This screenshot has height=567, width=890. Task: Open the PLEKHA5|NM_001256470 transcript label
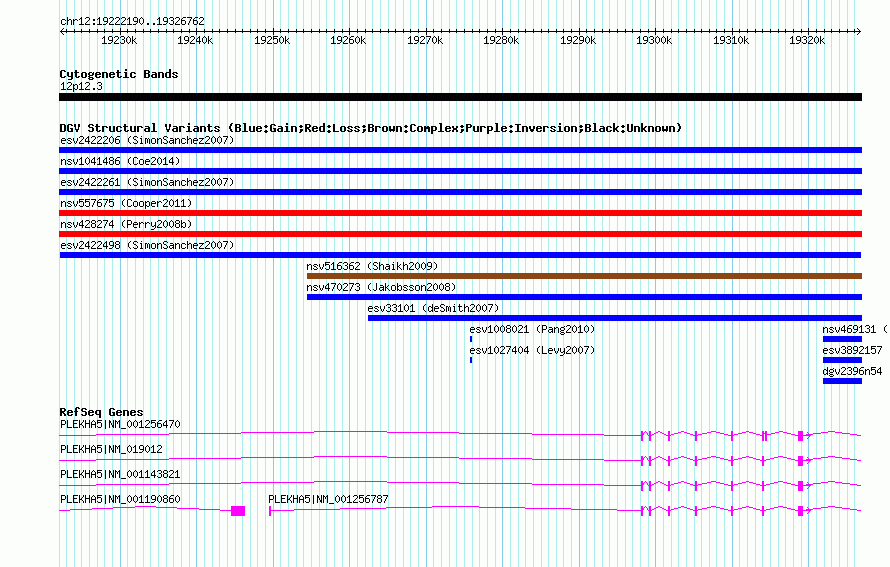(120, 424)
